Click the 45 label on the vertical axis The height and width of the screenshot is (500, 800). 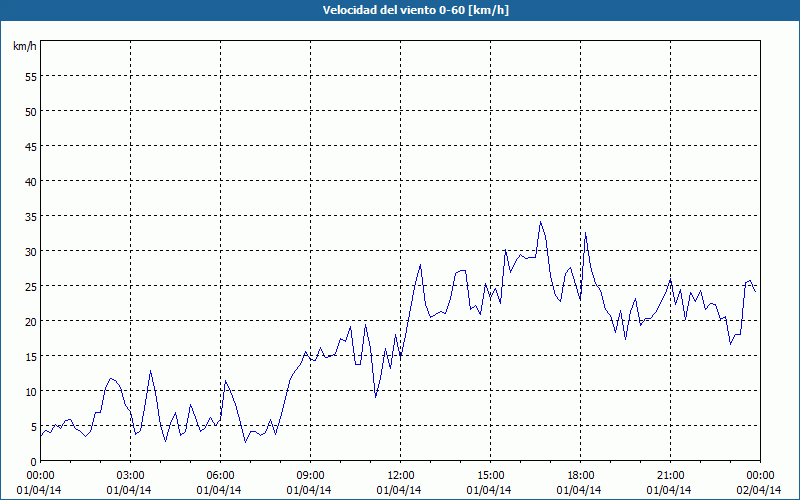click(x=31, y=146)
